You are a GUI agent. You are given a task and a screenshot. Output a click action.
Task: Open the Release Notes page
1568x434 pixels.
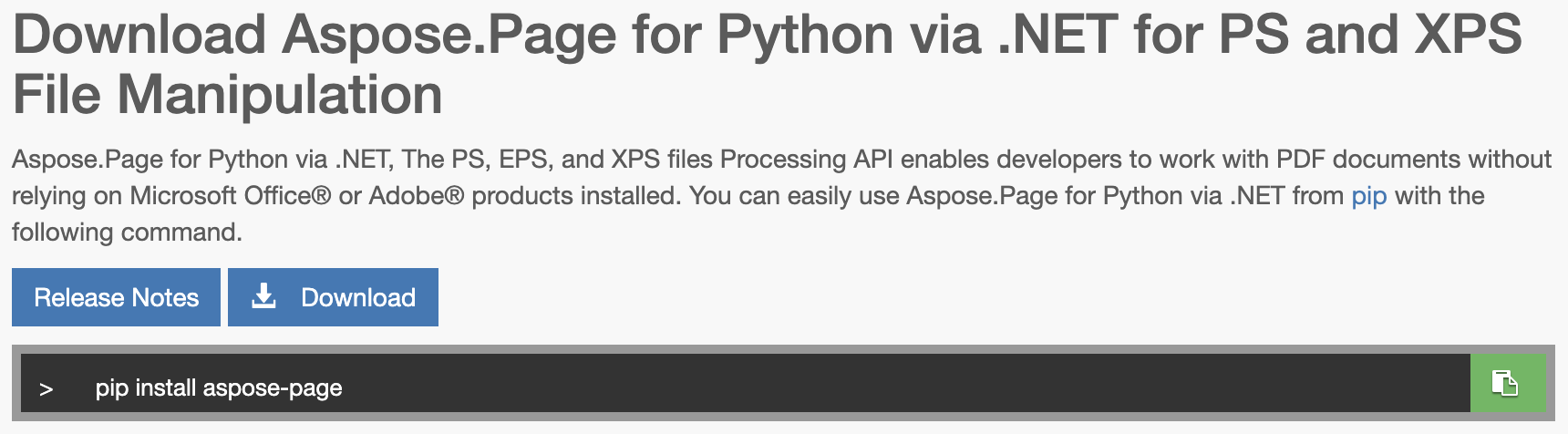(116, 297)
